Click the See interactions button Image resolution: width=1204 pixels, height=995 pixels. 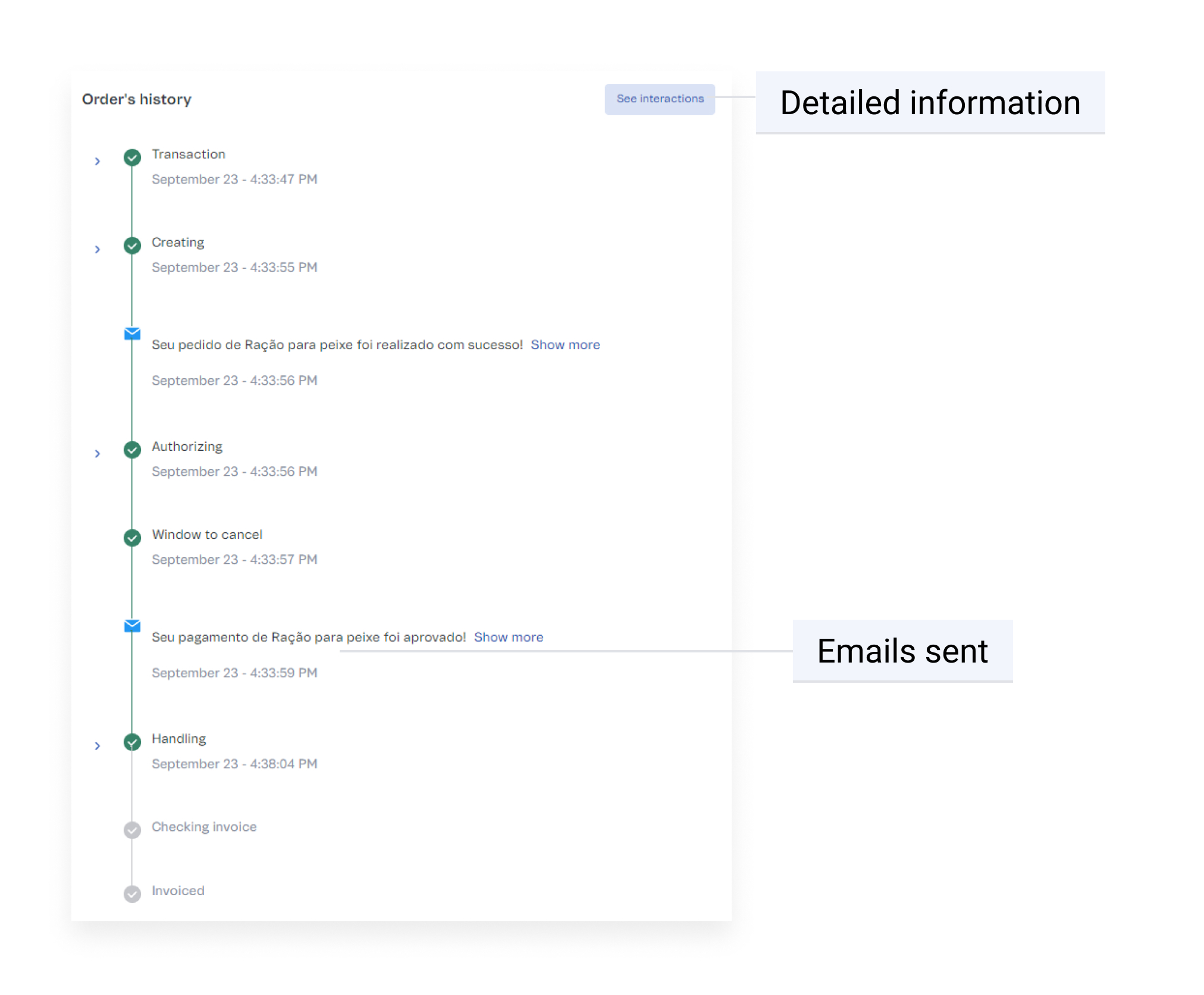pyautogui.click(x=659, y=99)
